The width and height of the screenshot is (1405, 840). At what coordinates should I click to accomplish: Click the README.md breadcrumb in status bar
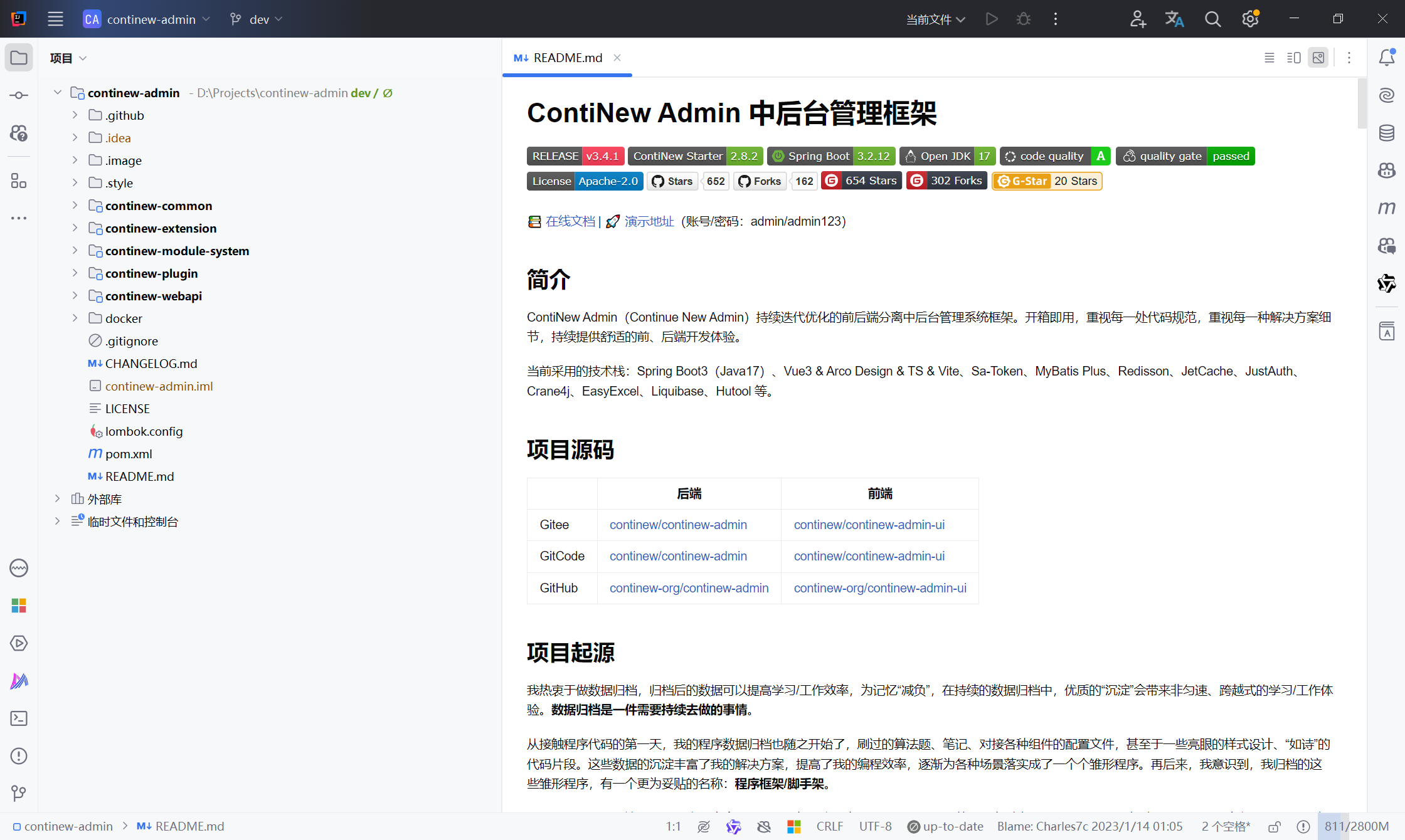click(x=181, y=827)
